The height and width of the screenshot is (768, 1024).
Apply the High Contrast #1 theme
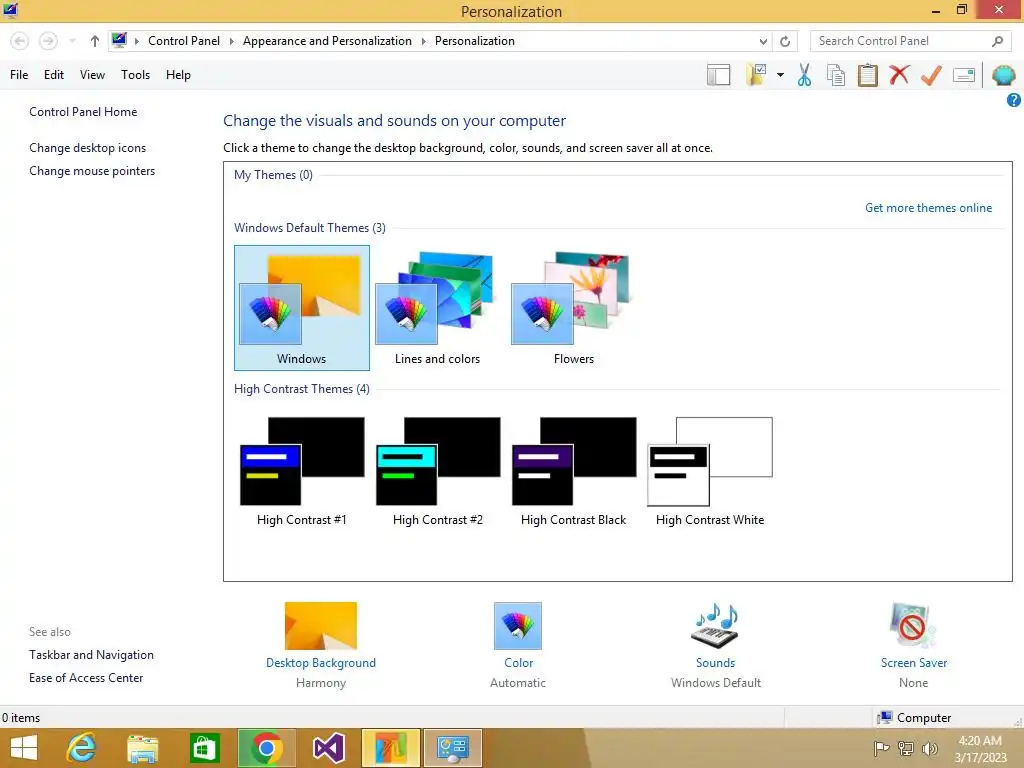tap(302, 472)
